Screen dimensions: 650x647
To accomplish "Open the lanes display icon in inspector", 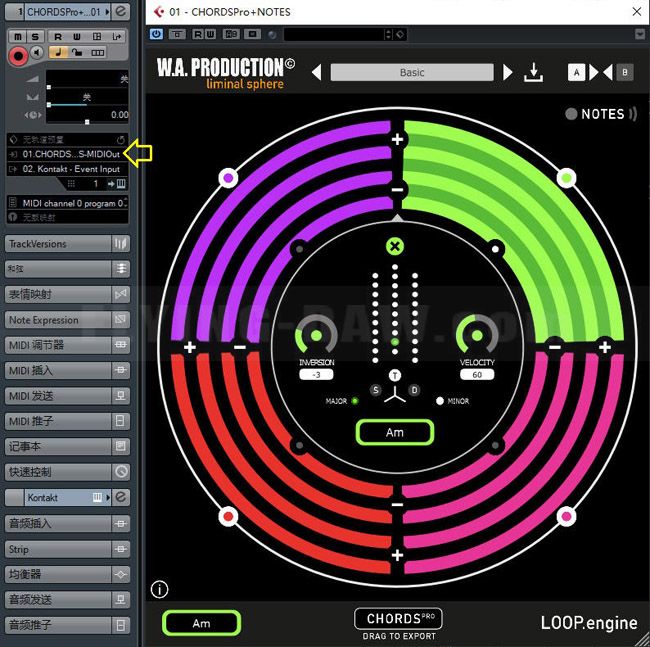I will coord(97,53).
